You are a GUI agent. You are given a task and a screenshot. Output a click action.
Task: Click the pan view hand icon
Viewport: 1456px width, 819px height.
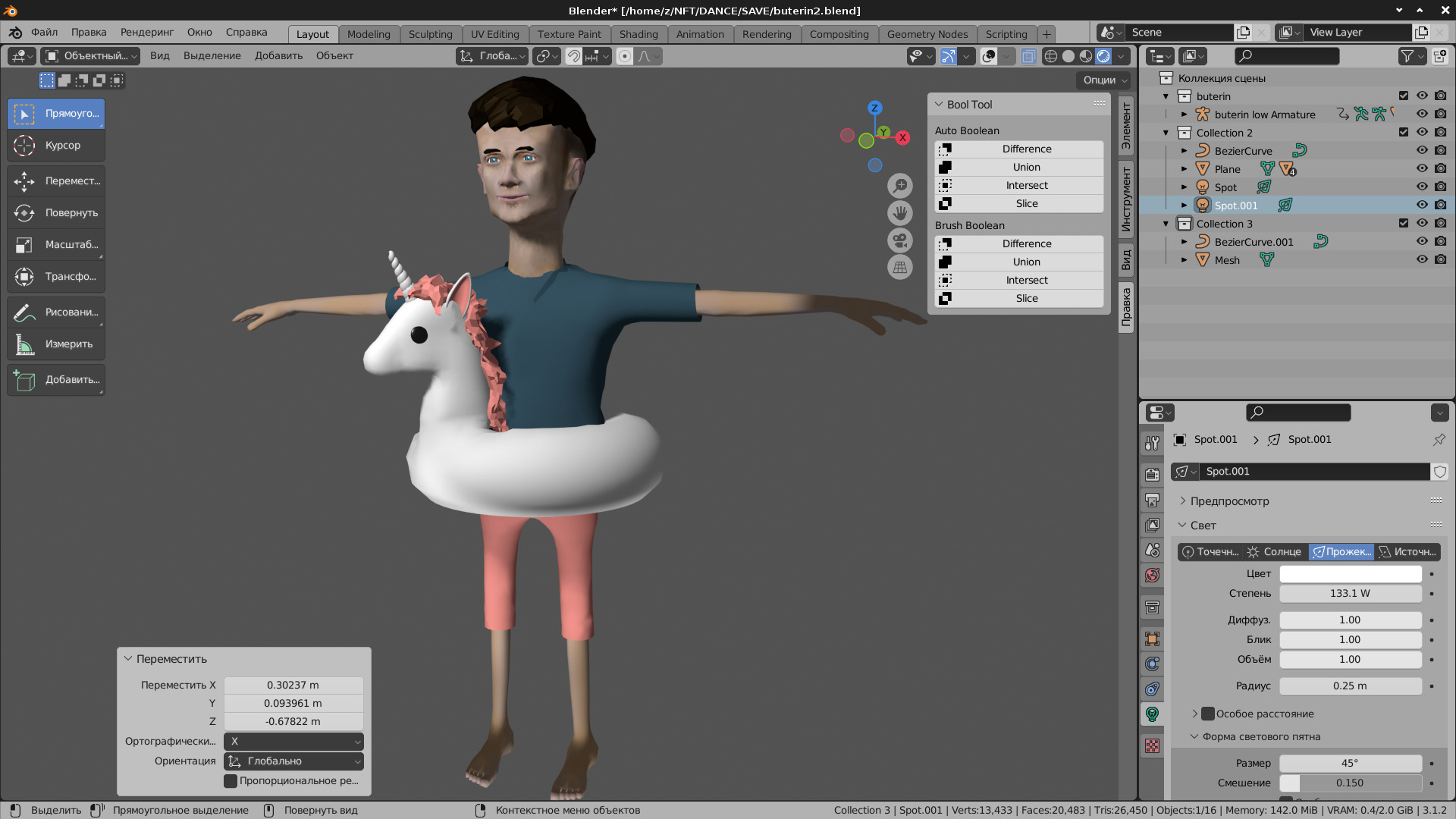pos(899,213)
